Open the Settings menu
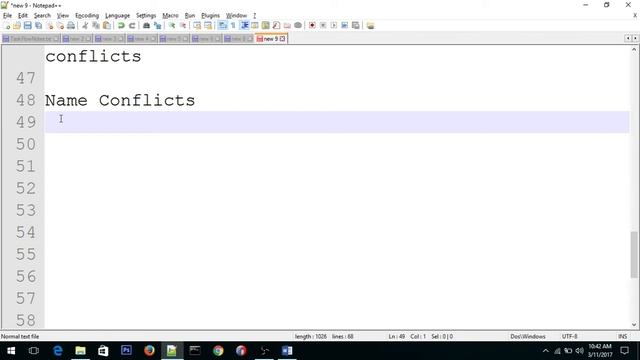The image size is (640, 360). pos(146,16)
